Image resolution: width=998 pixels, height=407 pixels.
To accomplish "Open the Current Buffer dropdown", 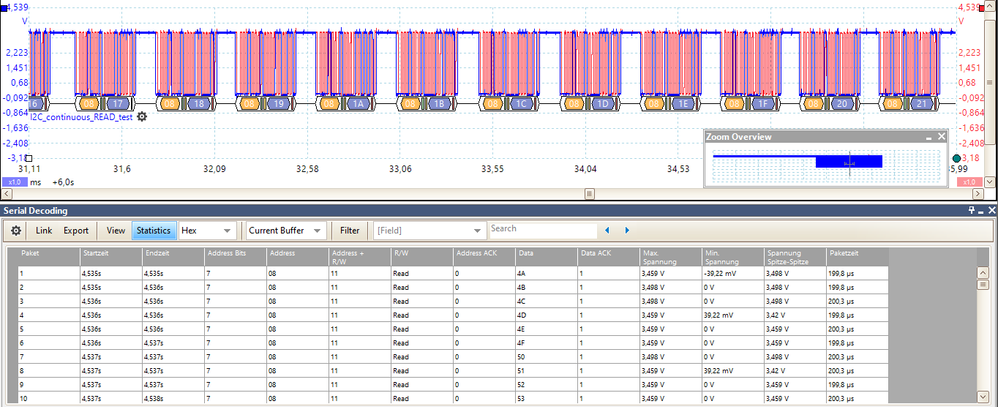I will click(x=286, y=231).
